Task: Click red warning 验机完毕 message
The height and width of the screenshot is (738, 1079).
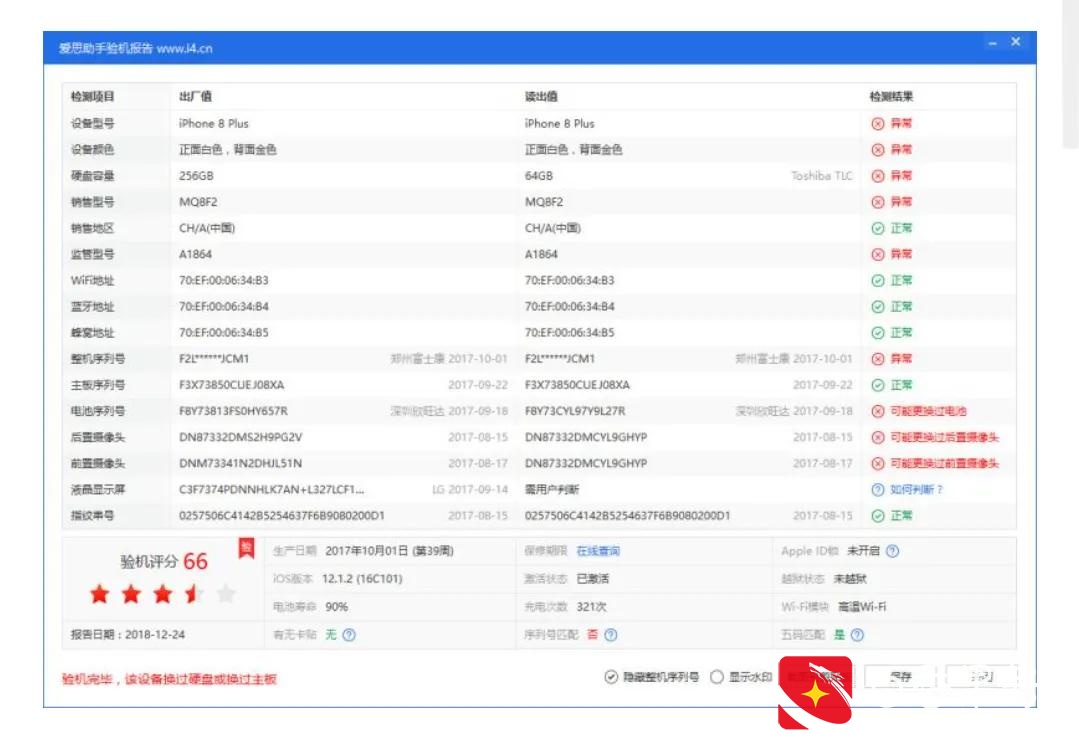Action: coord(169,679)
